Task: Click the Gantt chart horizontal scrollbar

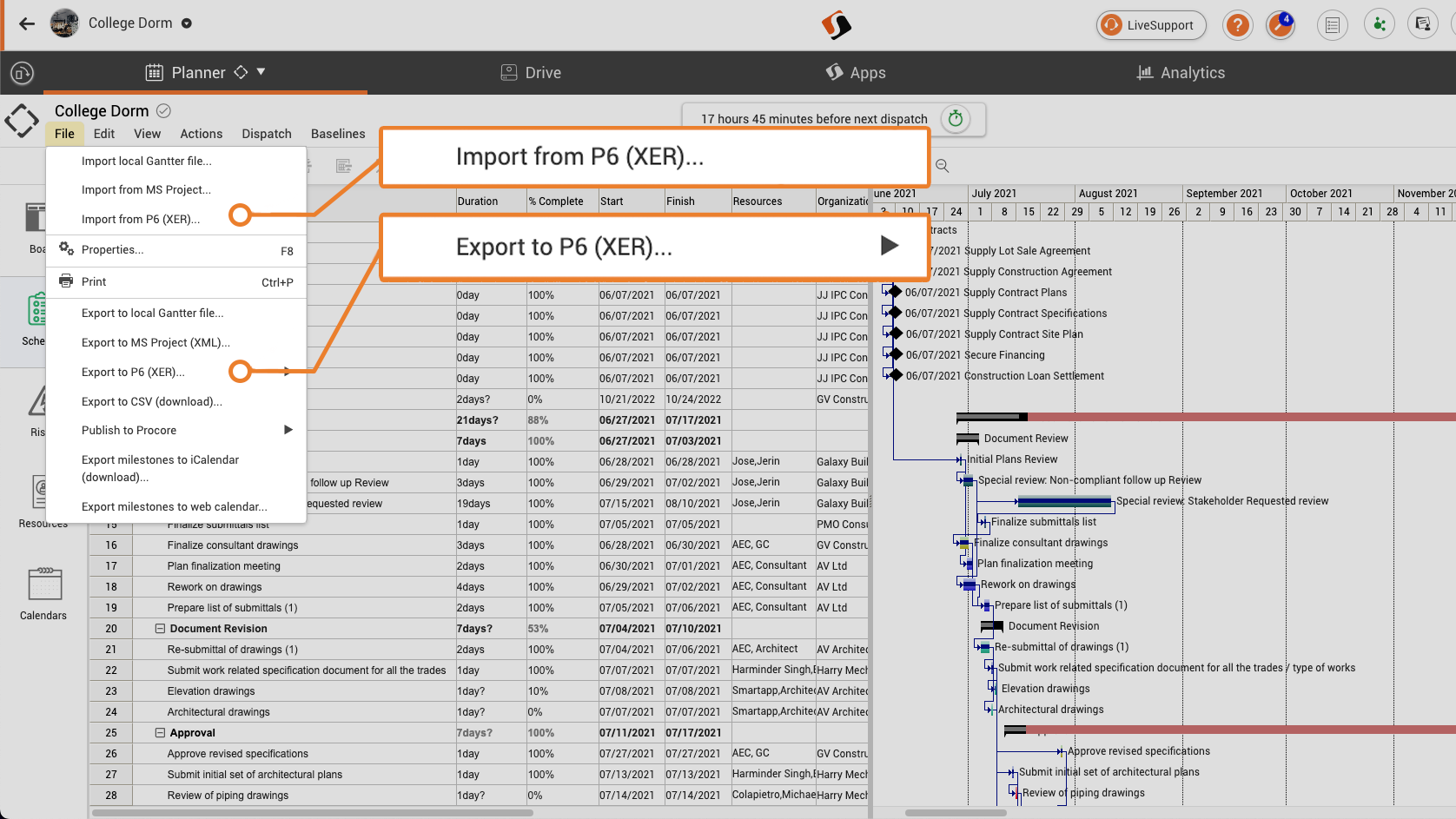Action: coord(956,813)
